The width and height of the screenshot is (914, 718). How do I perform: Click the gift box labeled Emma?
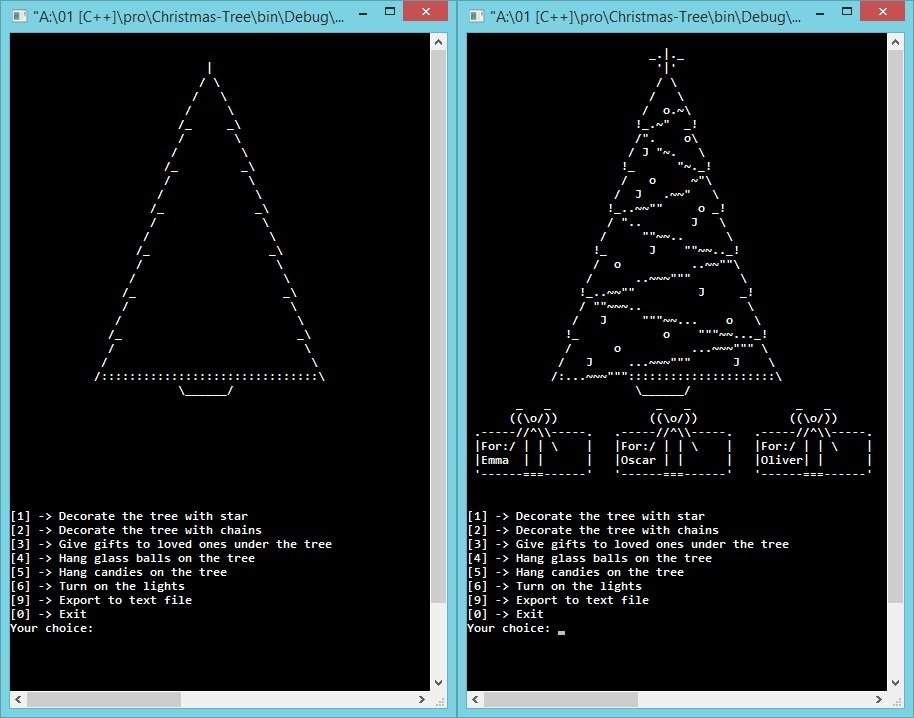(x=533, y=444)
